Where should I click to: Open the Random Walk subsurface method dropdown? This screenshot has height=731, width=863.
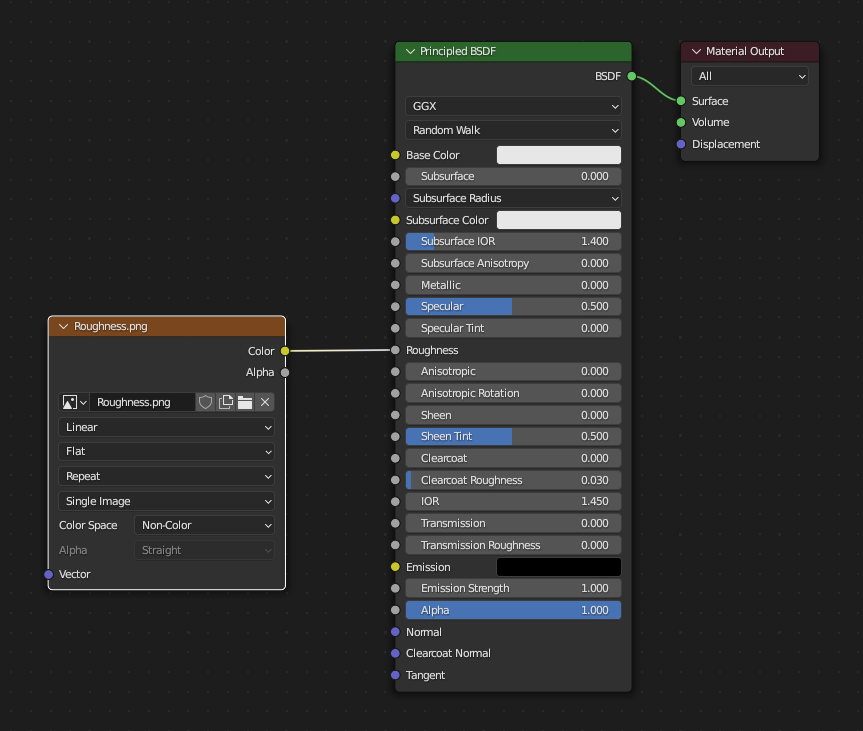click(x=513, y=130)
